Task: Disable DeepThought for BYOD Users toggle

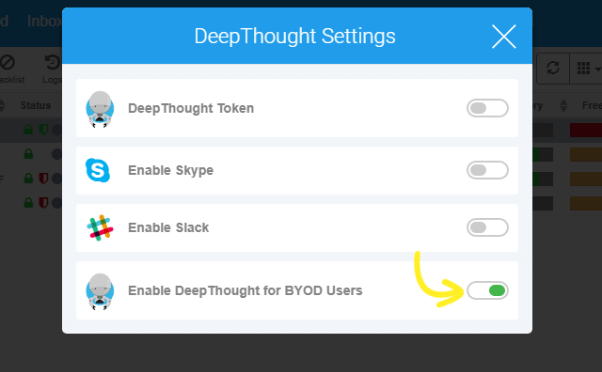Action: point(488,291)
